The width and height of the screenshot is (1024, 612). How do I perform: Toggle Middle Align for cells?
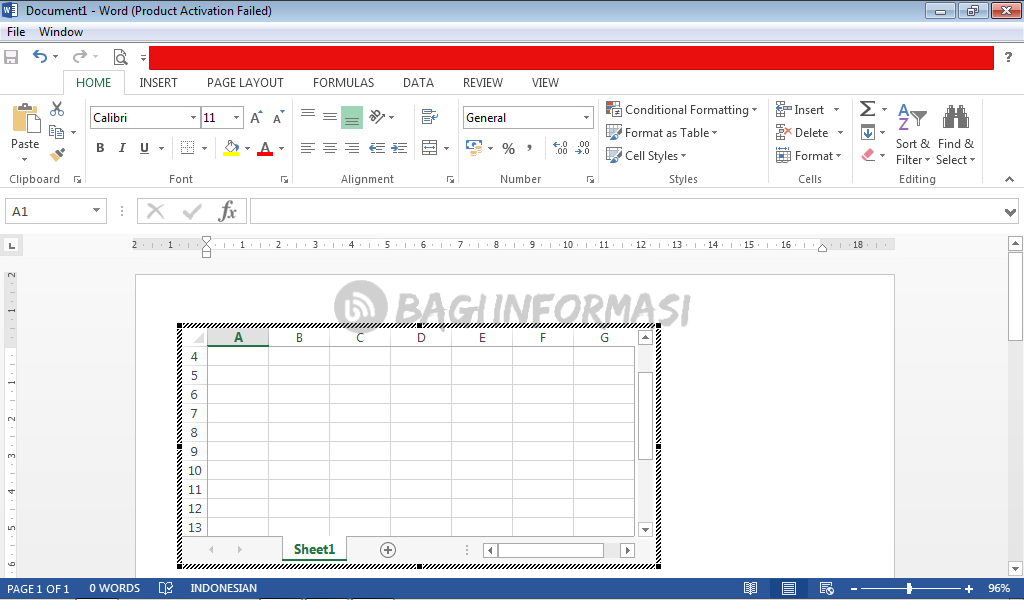(330, 118)
